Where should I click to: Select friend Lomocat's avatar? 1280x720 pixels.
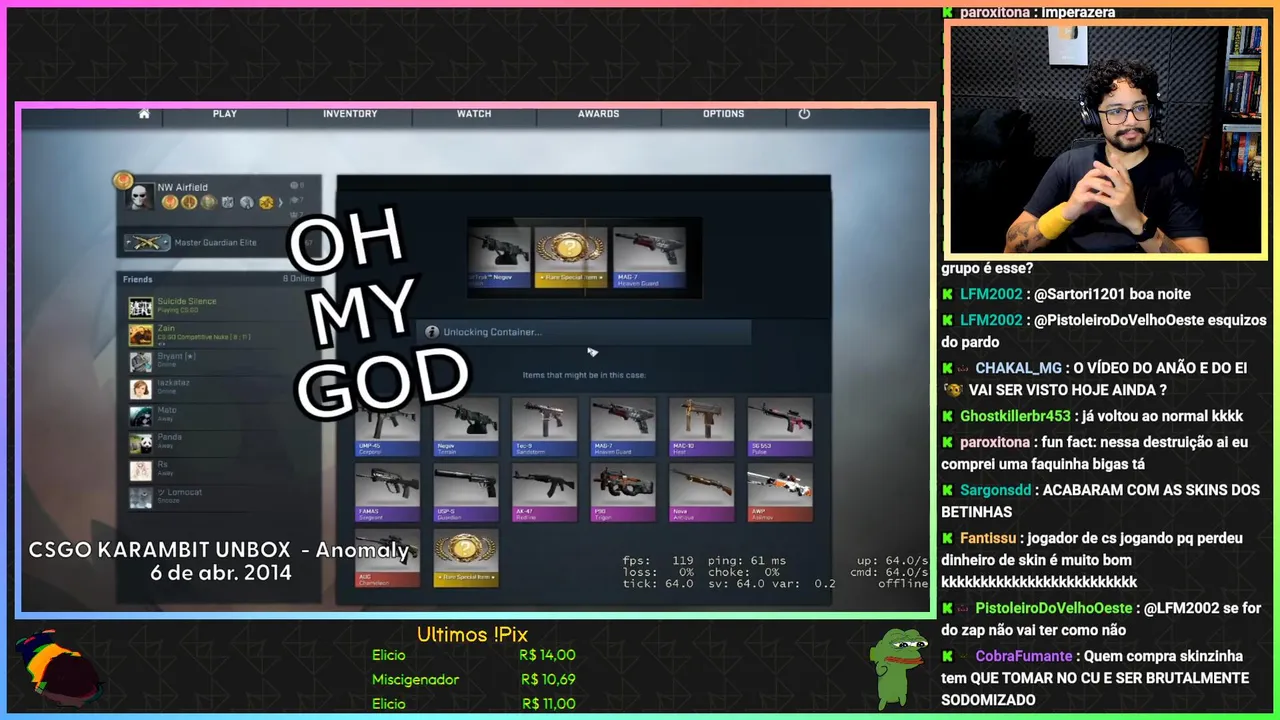141,497
